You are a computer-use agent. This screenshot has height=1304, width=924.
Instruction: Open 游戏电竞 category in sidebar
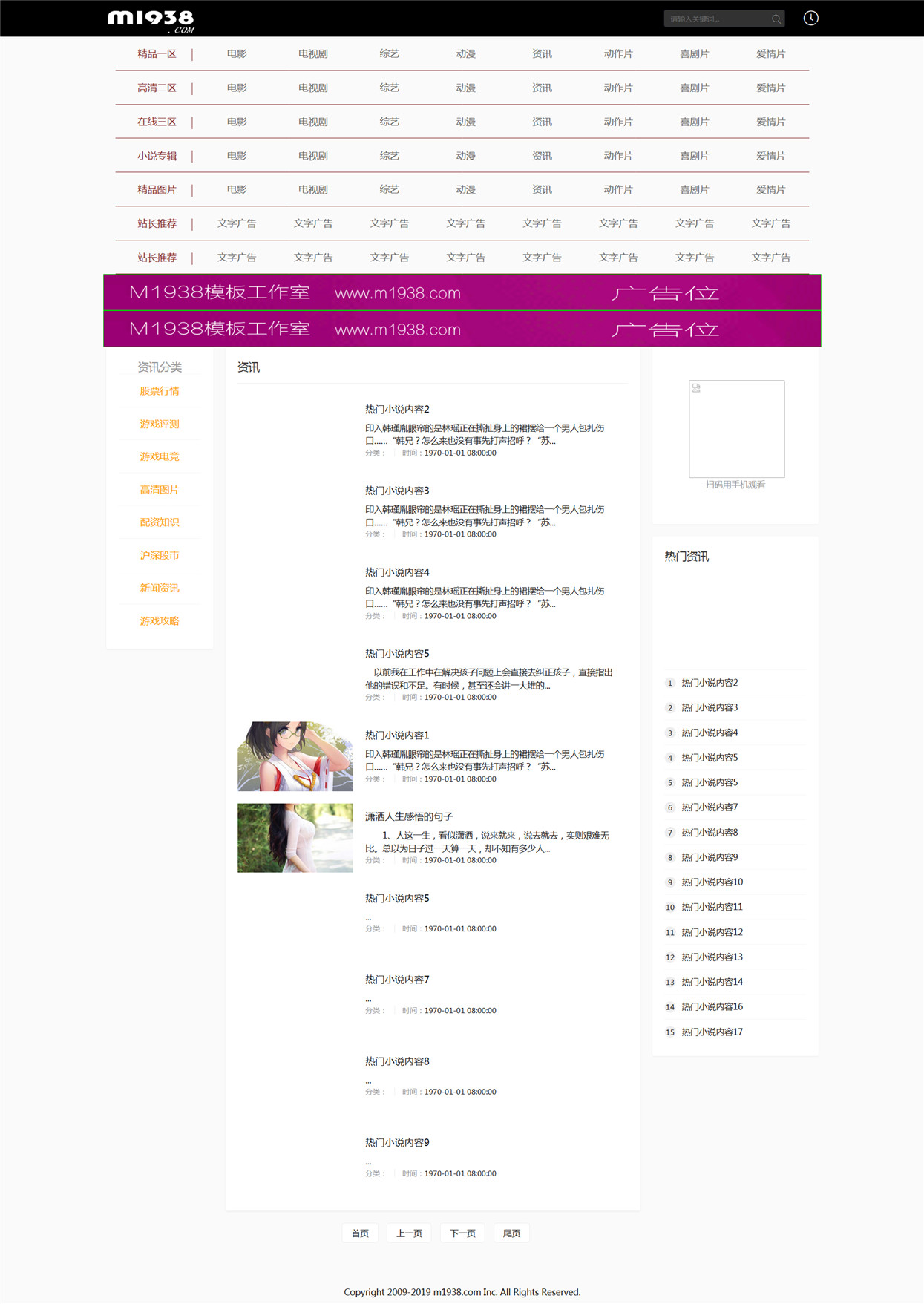160,456
